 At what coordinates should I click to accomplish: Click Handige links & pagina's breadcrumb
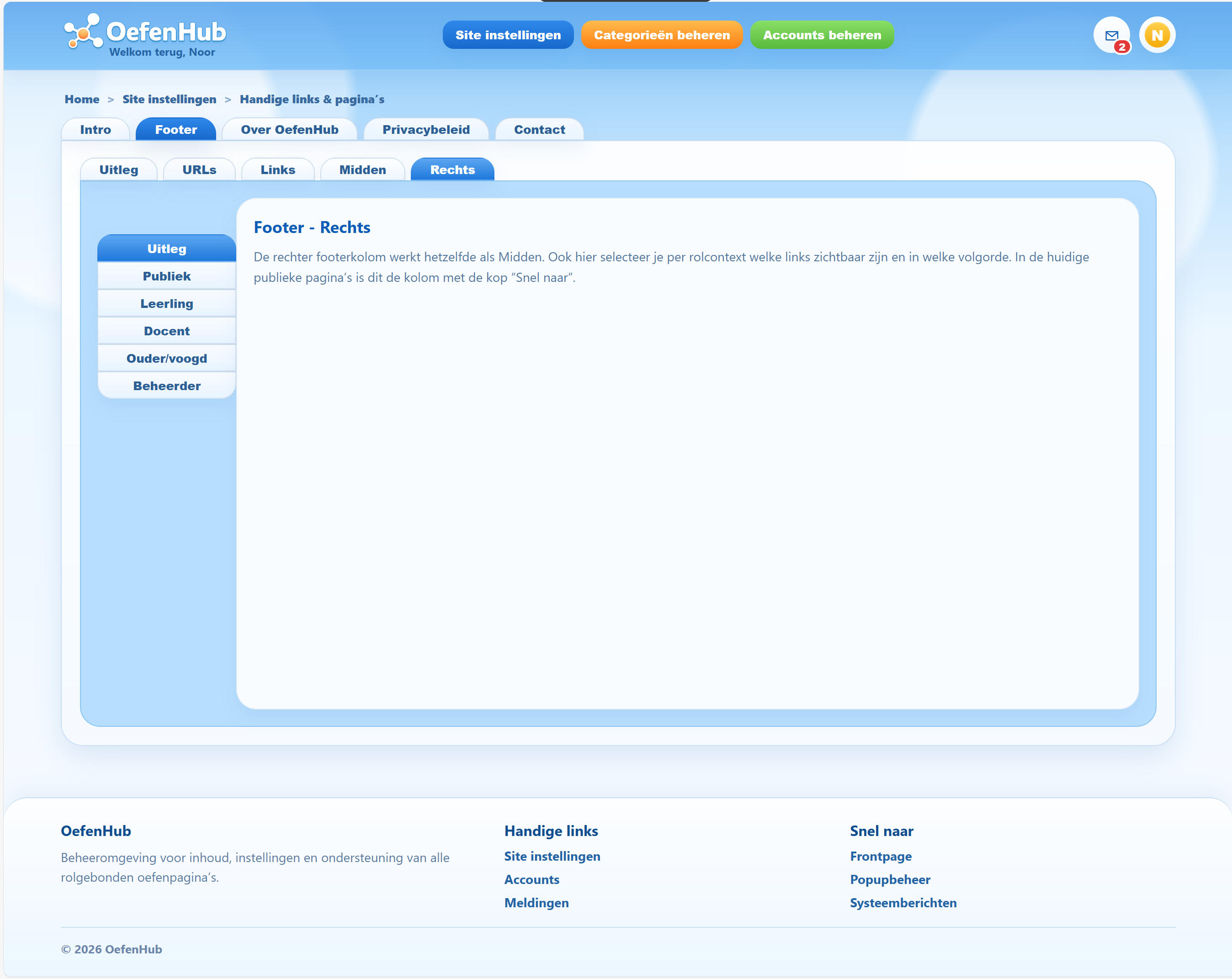click(312, 100)
